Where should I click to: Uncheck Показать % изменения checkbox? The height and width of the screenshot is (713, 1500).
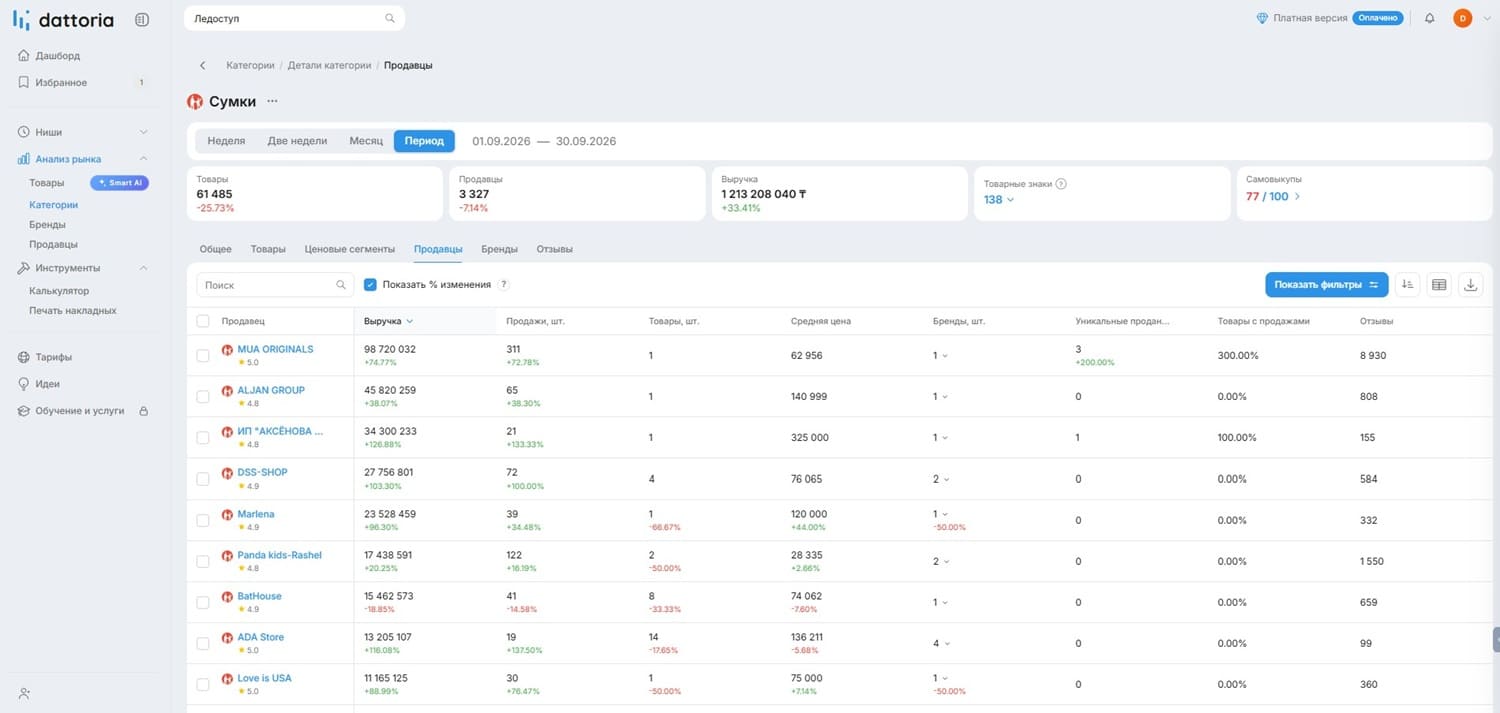pyautogui.click(x=370, y=285)
